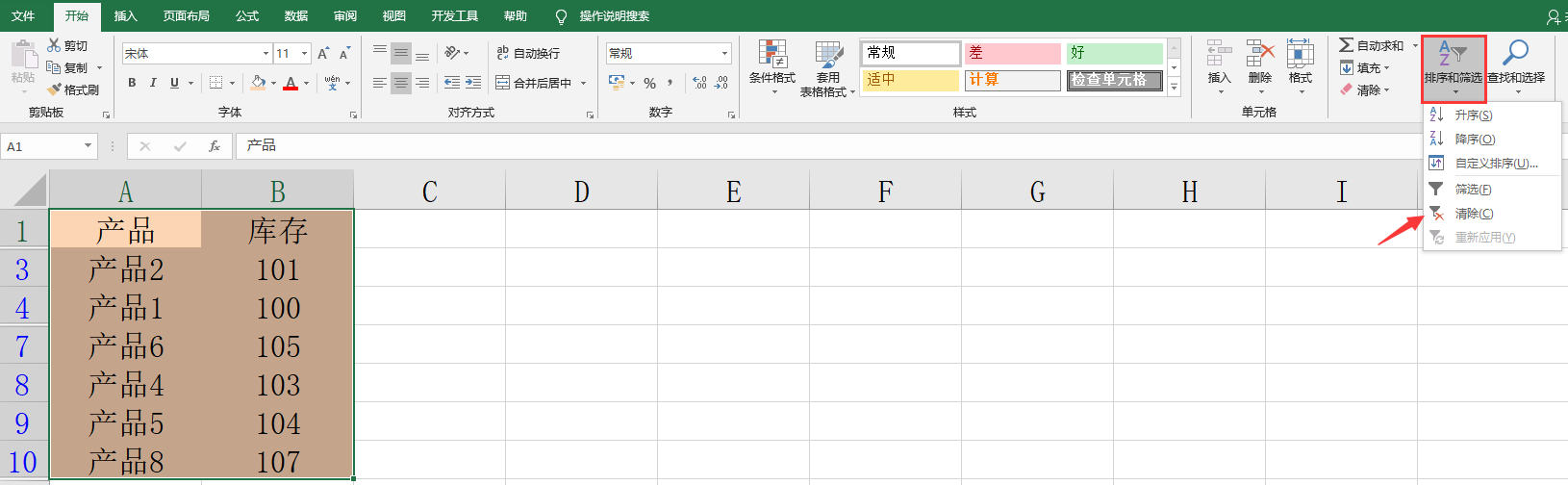Decrease font size with the small A button
This screenshot has height=485, width=1568.
pyautogui.click(x=343, y=53)
